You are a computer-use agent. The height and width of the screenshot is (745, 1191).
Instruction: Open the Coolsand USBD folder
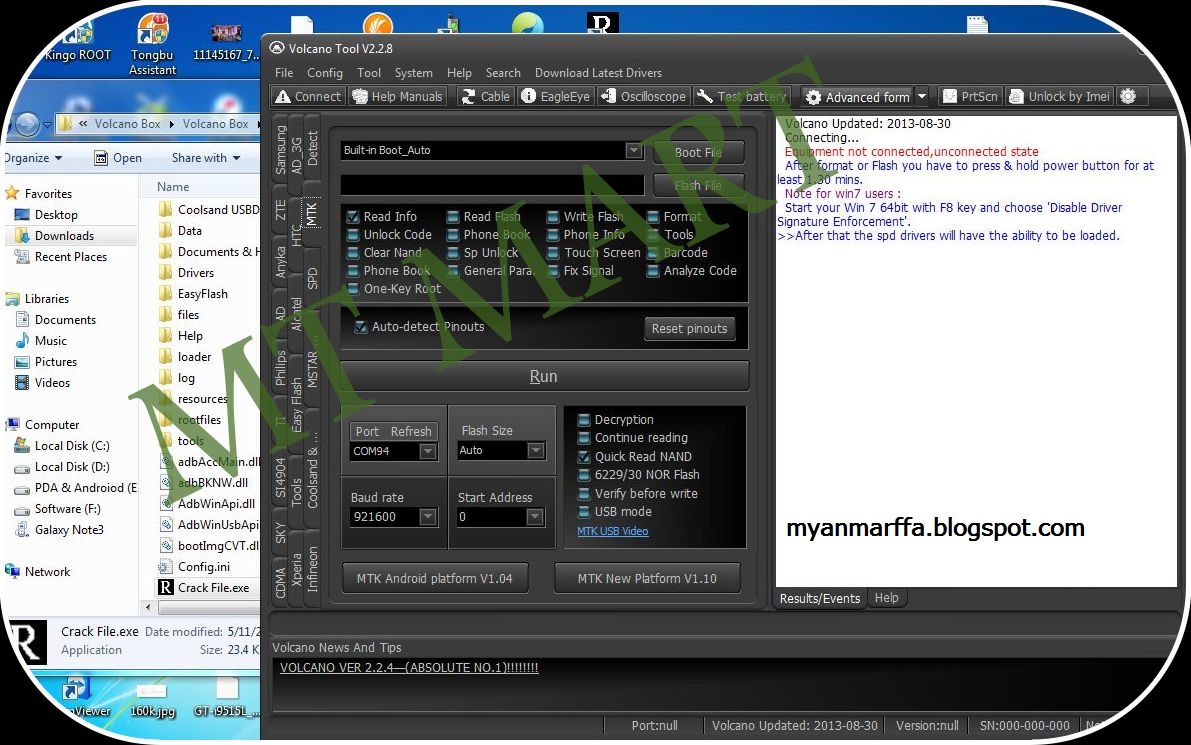[x=208, y=210]
